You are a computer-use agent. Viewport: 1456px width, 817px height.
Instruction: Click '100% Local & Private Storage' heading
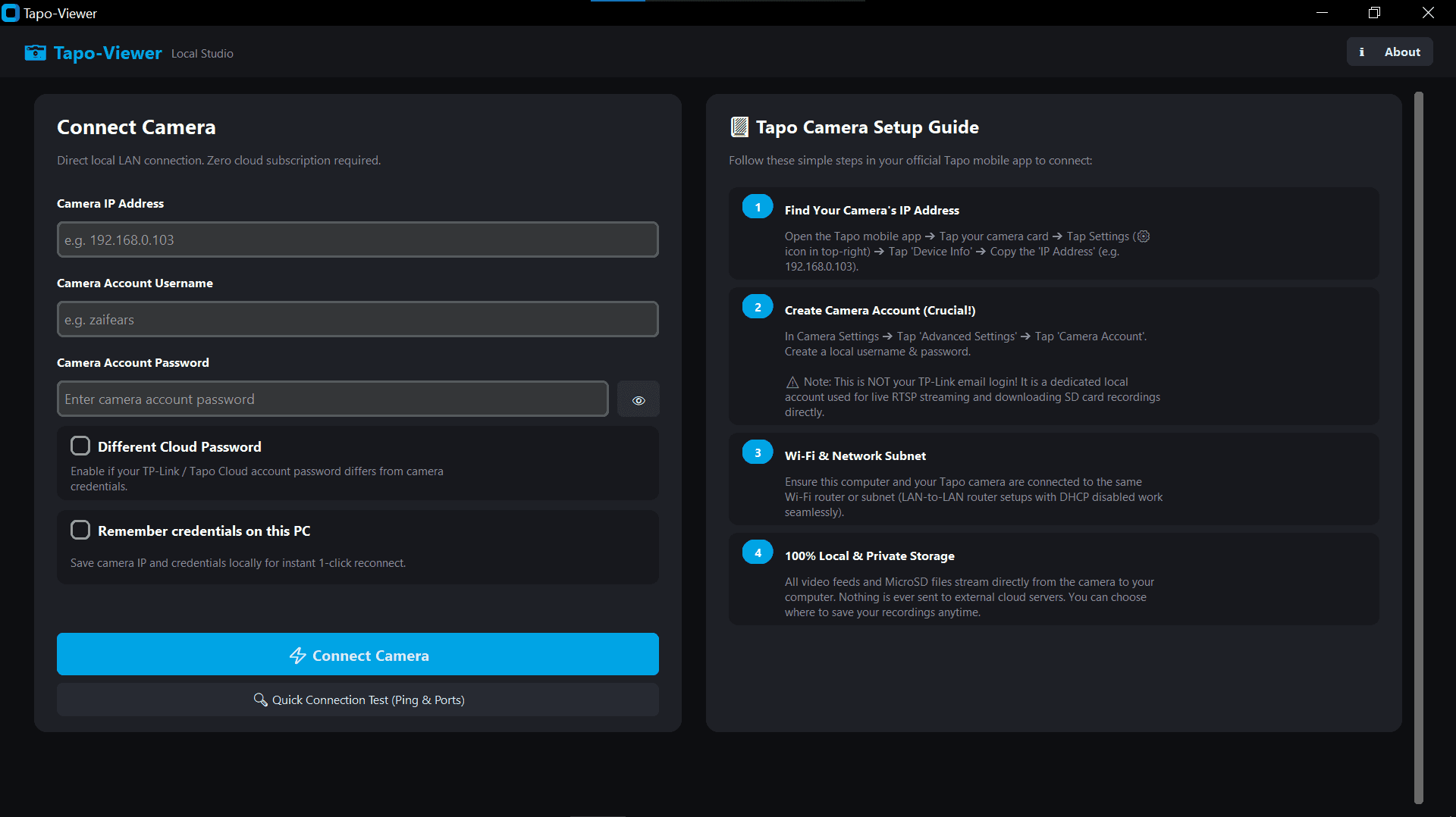[870, 556]
